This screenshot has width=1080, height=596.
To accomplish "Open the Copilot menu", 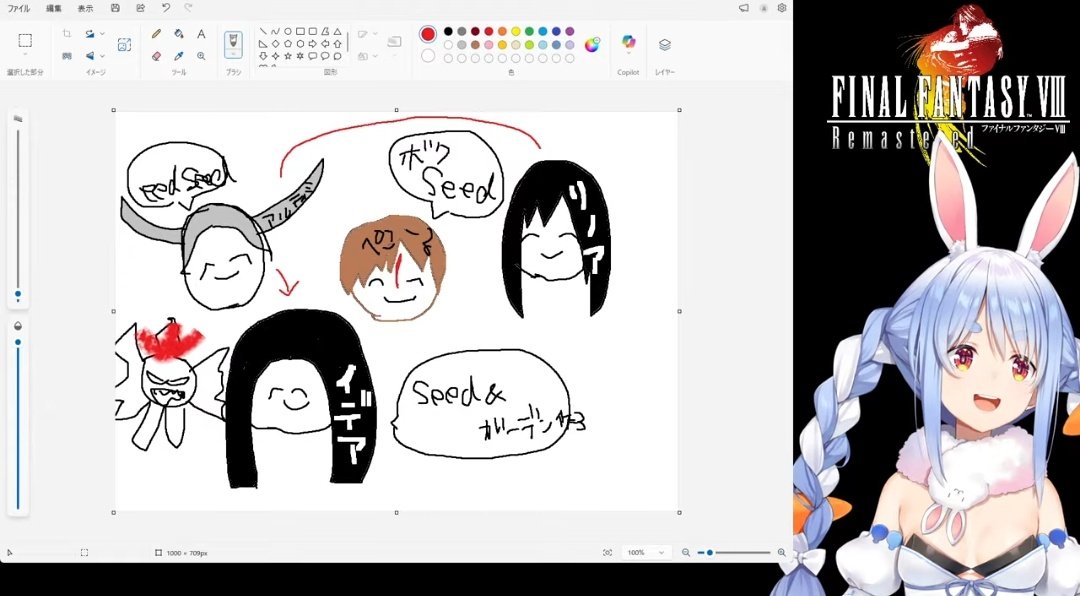I will (628, 43).
